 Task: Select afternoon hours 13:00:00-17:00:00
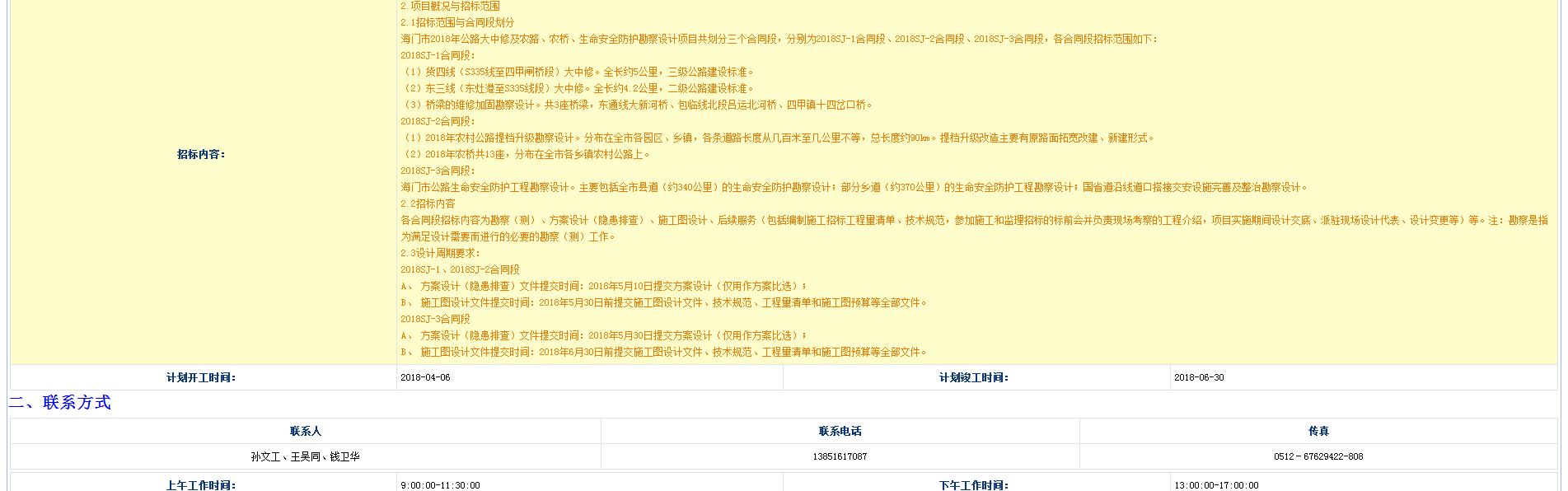coord(1216,485)
